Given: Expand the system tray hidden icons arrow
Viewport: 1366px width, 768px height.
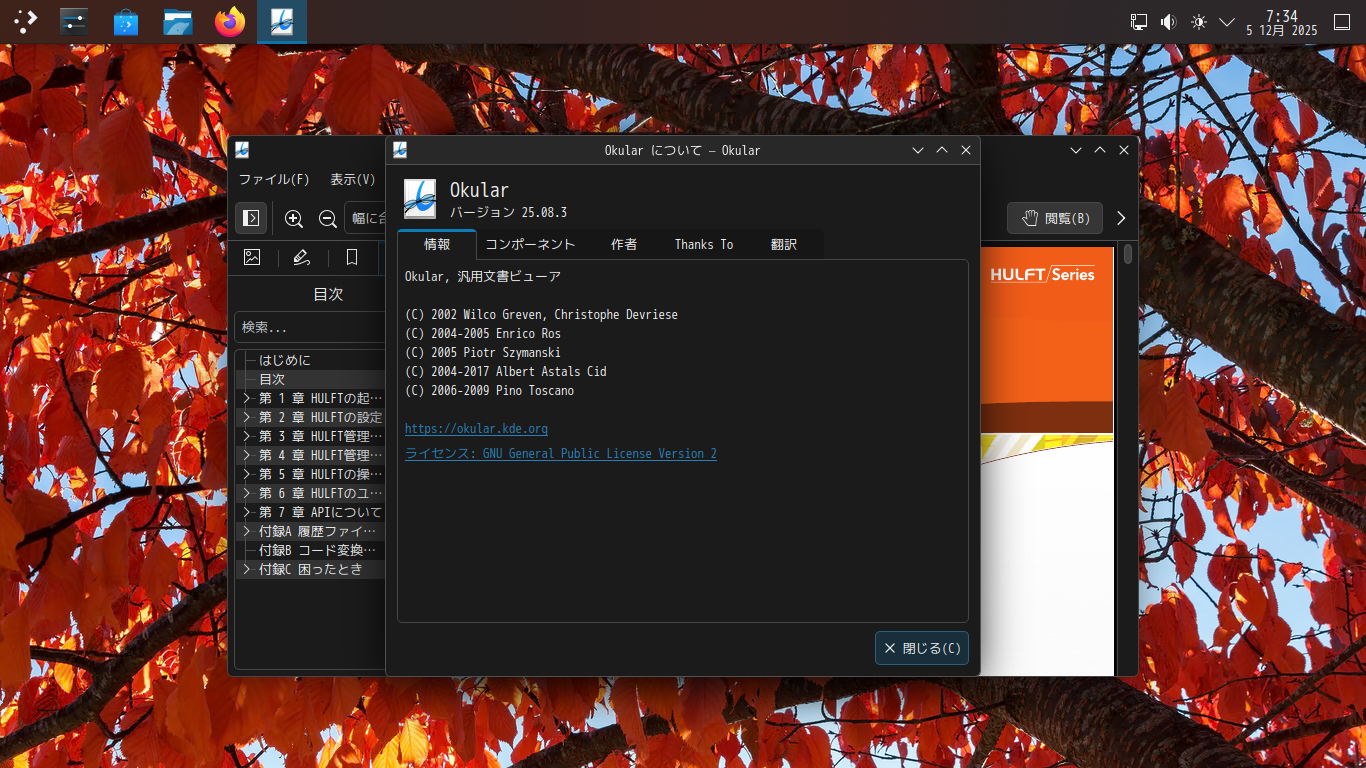Looking at the screenshot, I should pos(1227,22).
